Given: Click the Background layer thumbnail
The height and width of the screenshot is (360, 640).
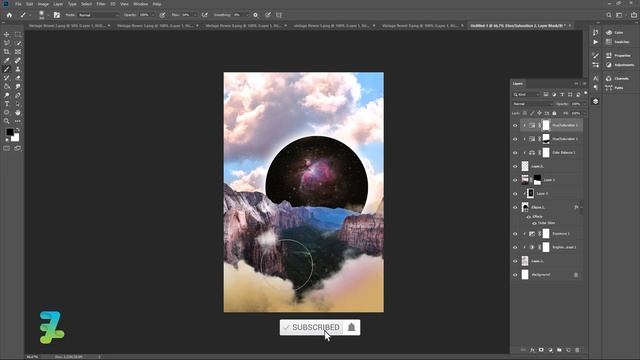Looking at the screenshot, I should [525, 275].
